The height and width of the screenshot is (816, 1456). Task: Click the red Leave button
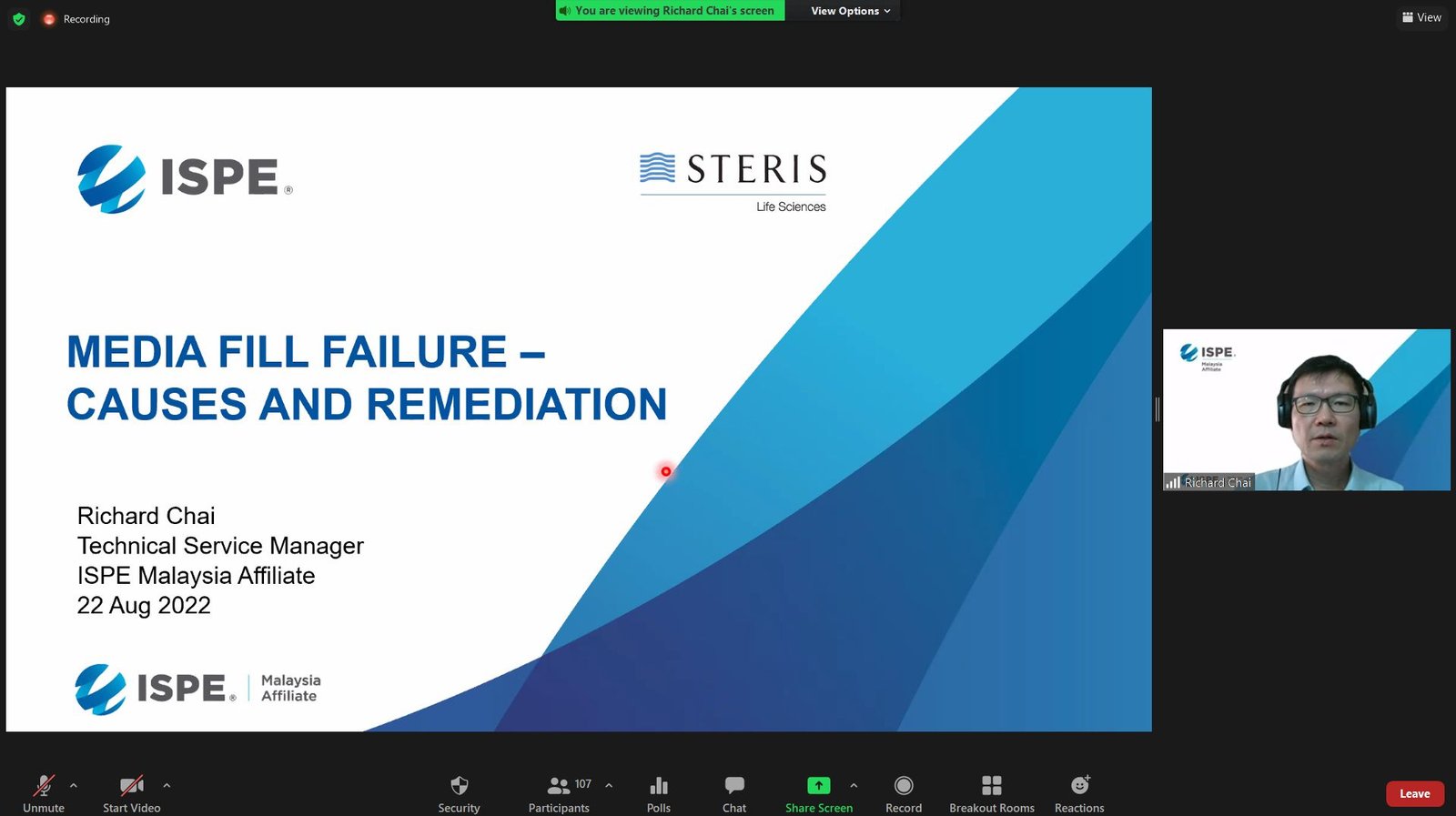1414,793
